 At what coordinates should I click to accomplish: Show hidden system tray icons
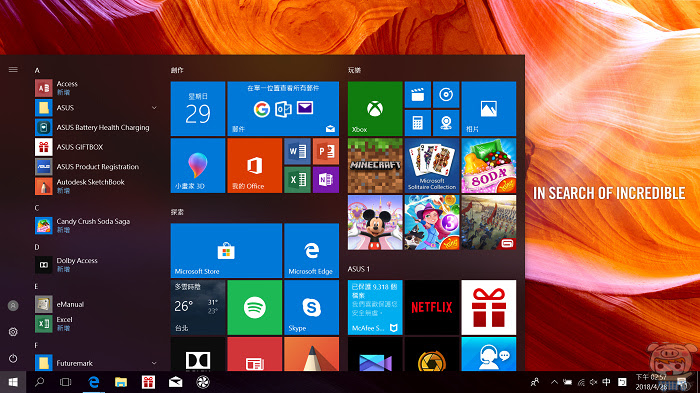click(x=554, y=382)
